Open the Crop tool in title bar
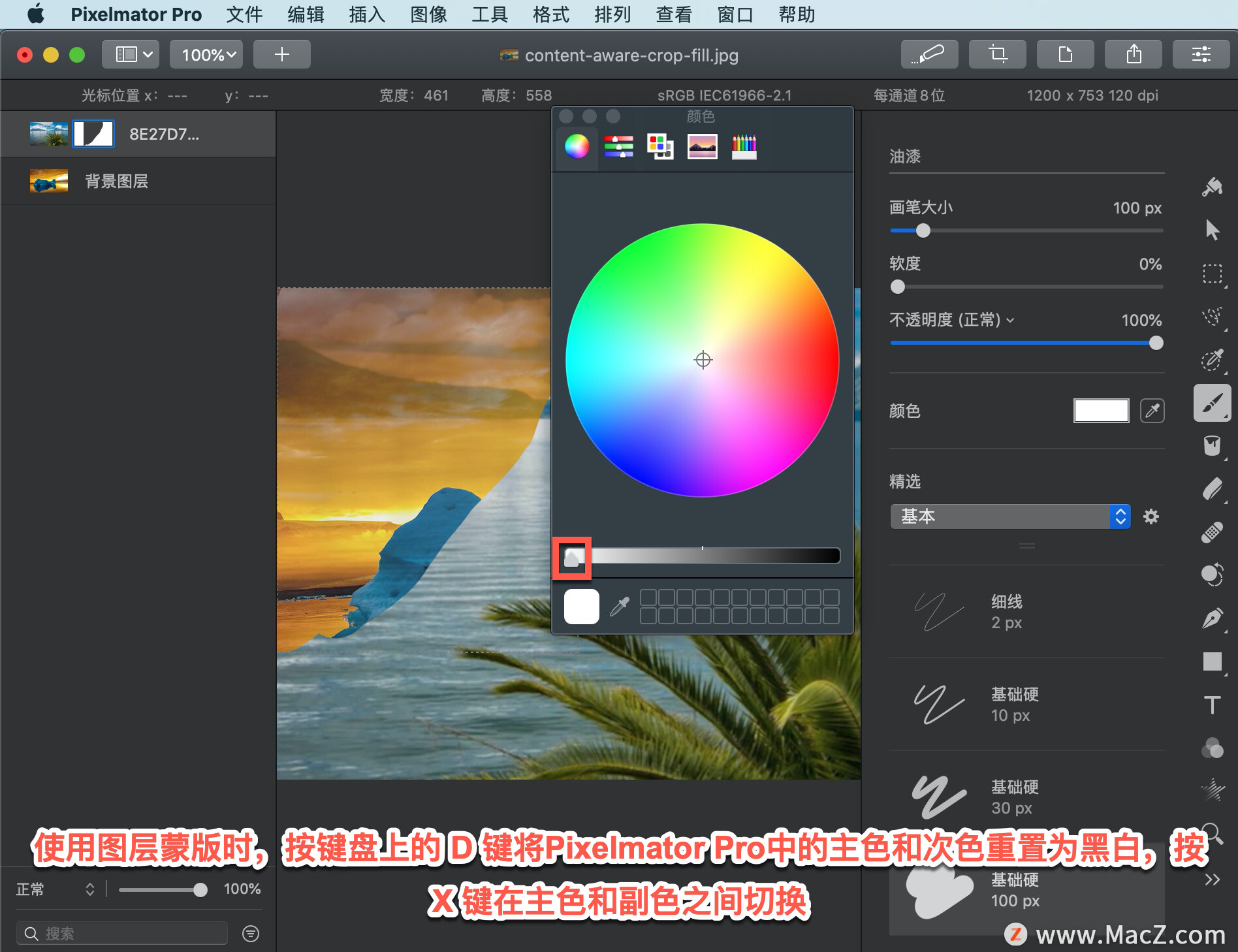1238x952 pixels. 997,54
